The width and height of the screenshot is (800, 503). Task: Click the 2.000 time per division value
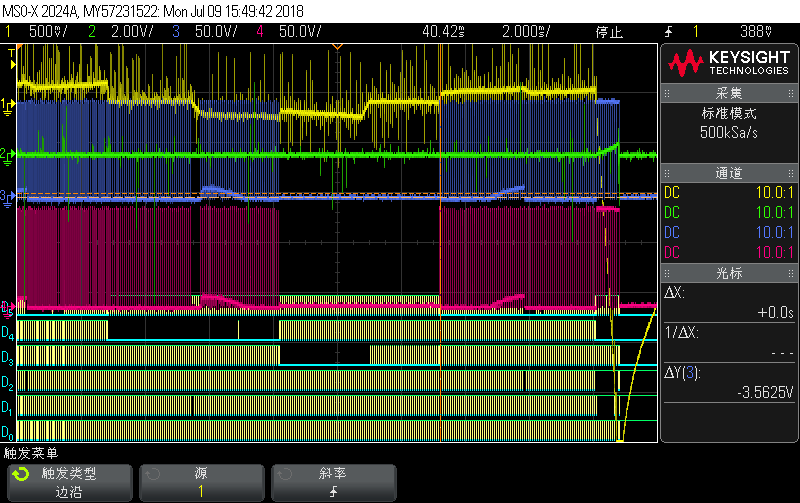[x=526, y=32]
